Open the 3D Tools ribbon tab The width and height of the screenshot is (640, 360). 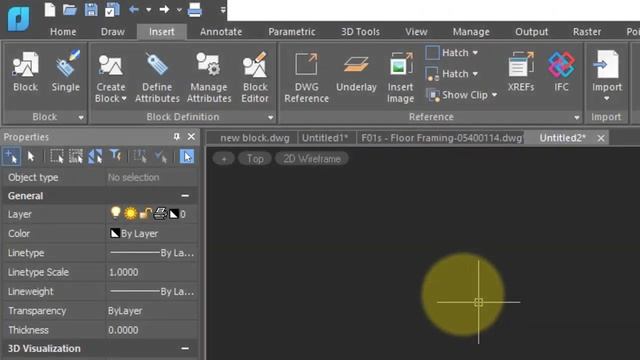coord(360,32)
